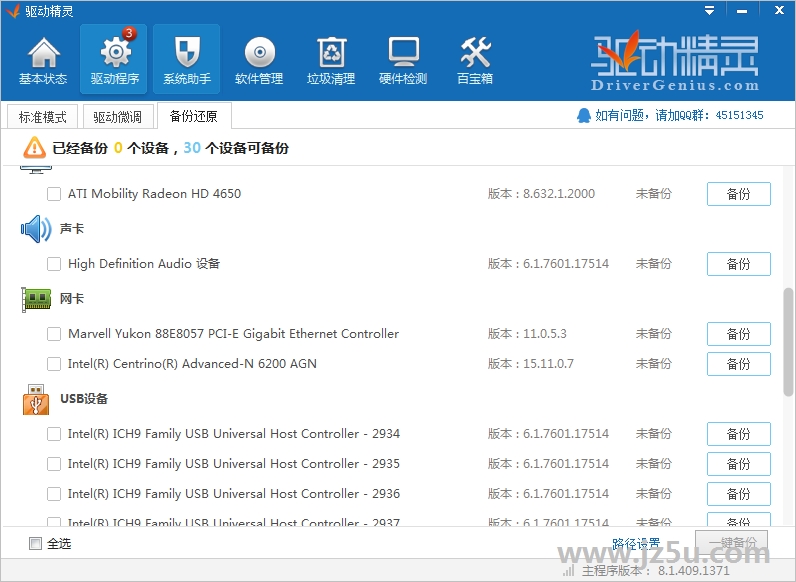This screenshot has width=796, height=582.
Task: Click the USB设备 flash drive icon
Action: 36,400
